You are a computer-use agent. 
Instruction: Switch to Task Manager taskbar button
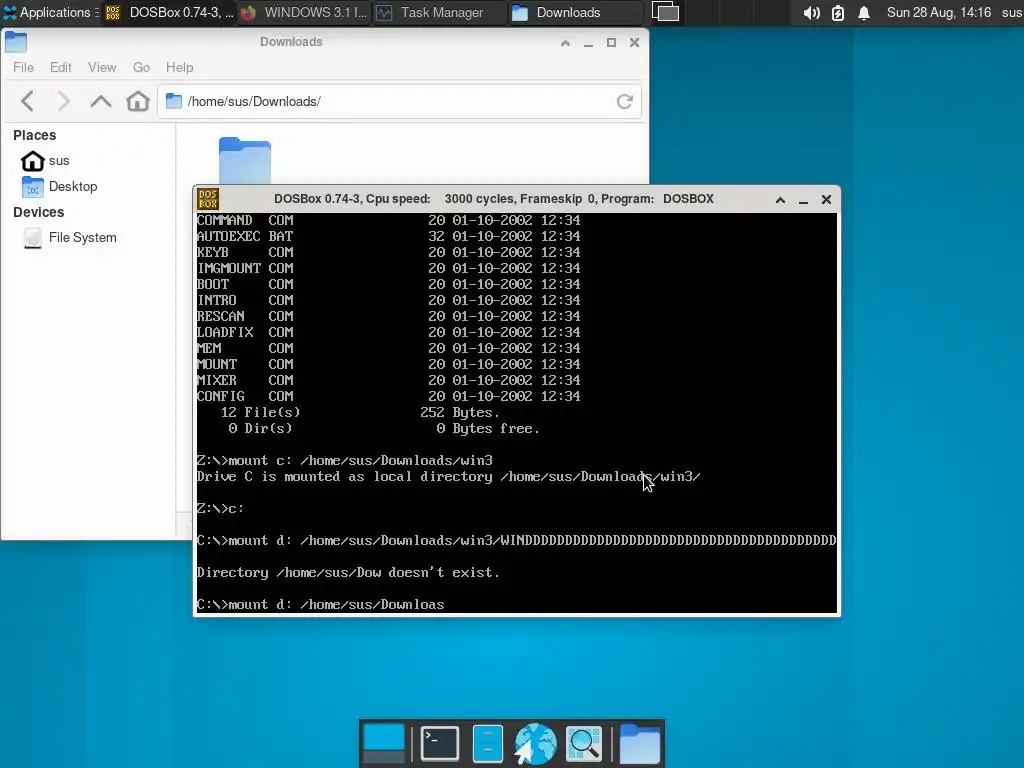pyautogui.click(x=439, y=12)
